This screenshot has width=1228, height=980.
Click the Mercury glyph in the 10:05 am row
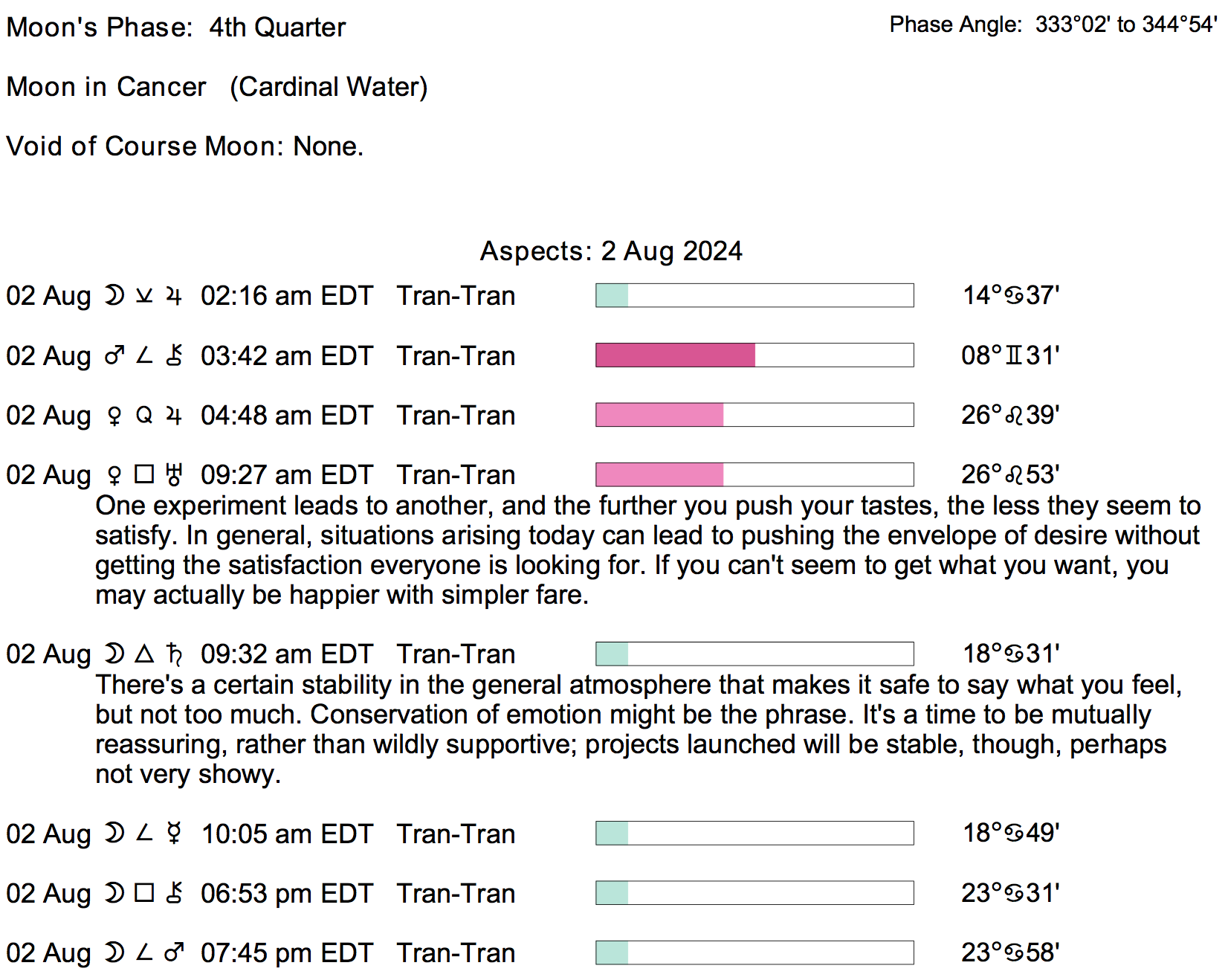point(174,834)
